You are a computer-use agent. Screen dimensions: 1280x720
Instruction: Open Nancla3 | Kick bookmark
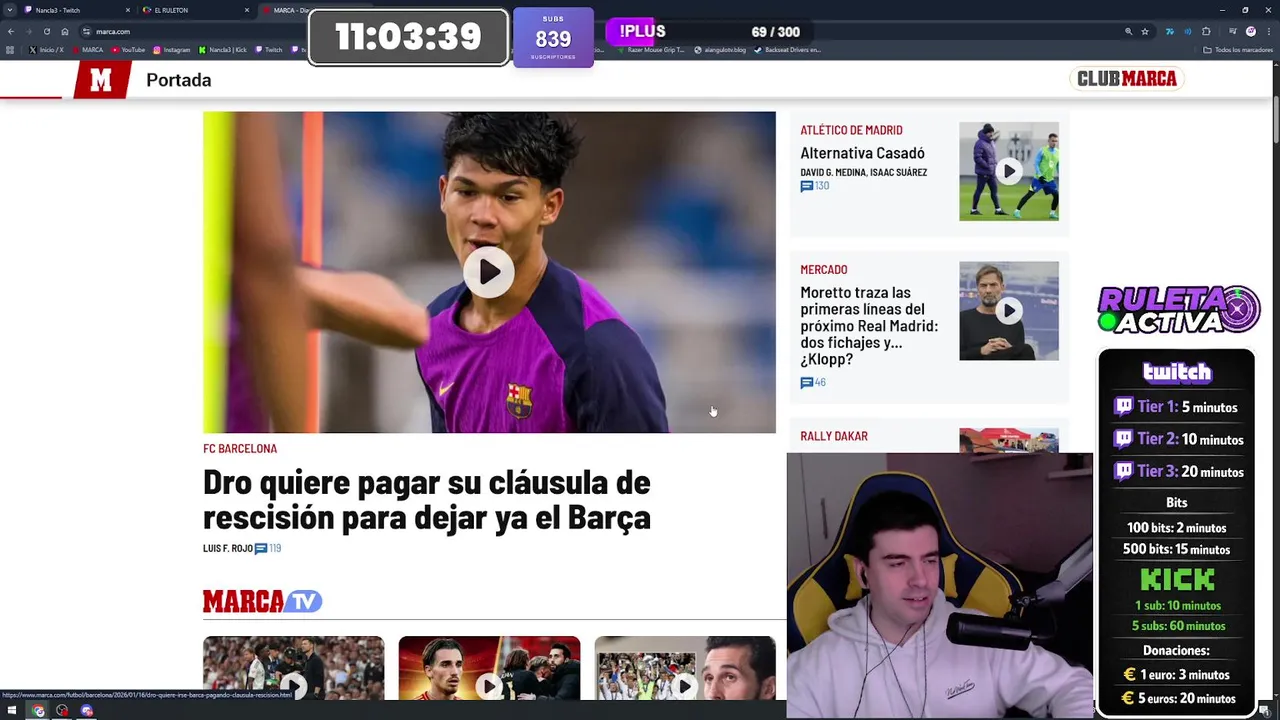223,49
